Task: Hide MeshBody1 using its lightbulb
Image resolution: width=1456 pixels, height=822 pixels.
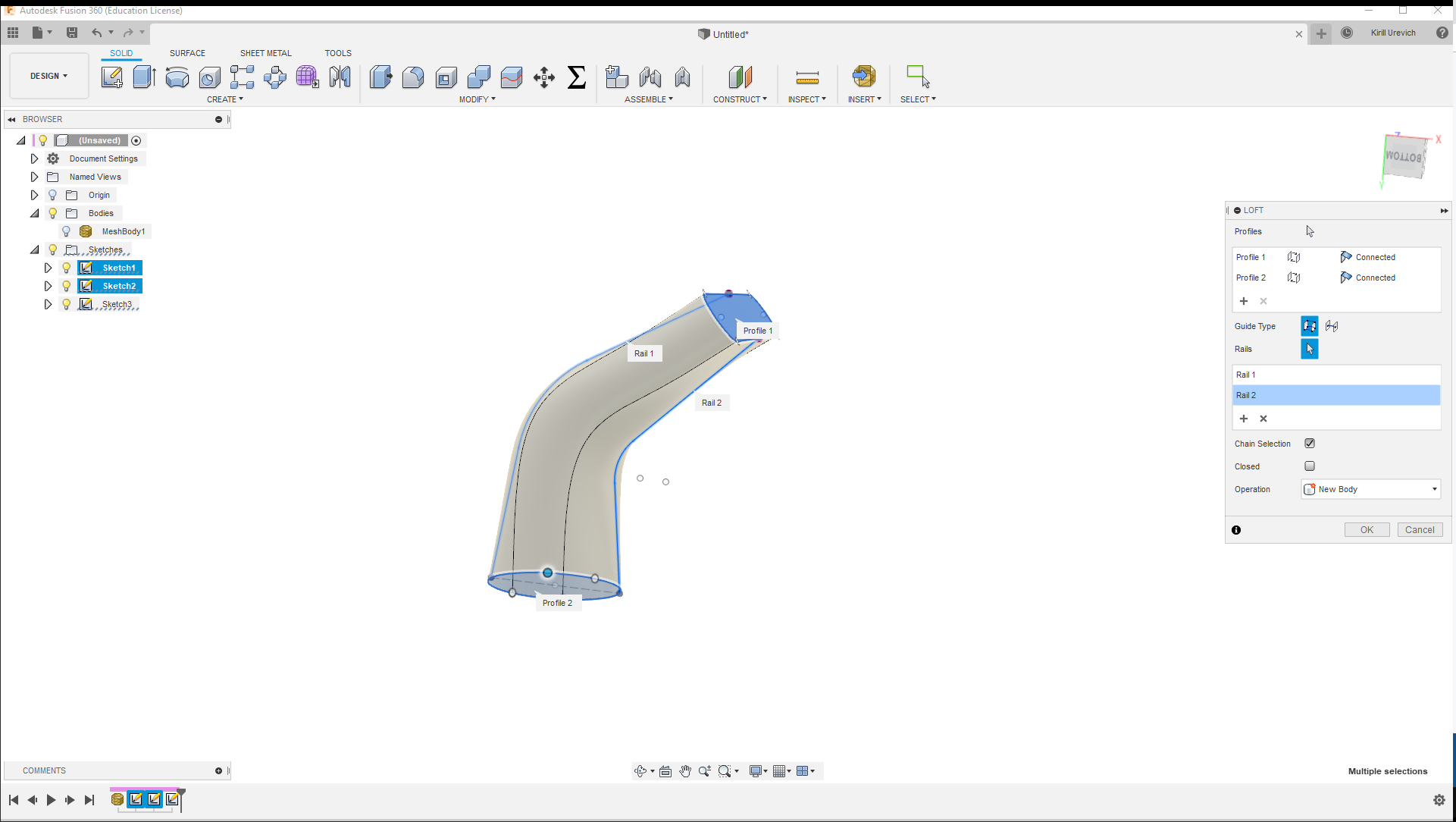Action: pos(67,231)
